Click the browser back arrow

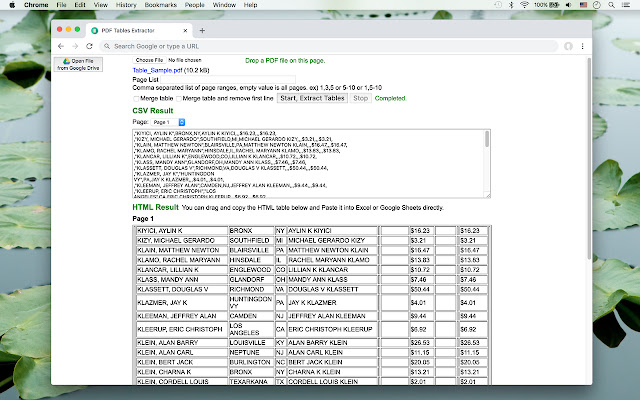62,46
